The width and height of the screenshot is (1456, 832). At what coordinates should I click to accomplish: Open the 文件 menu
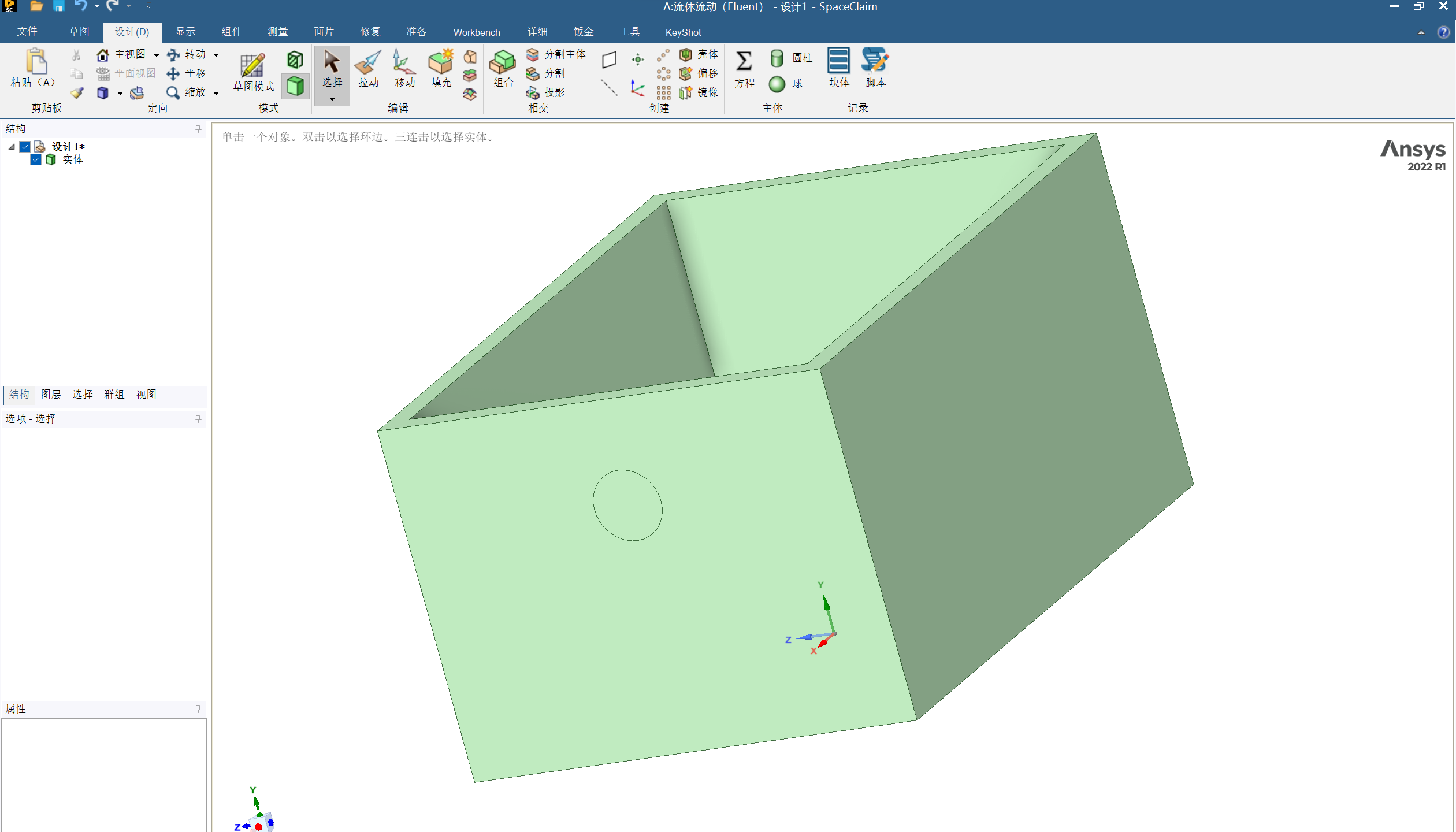click(27, 31)
